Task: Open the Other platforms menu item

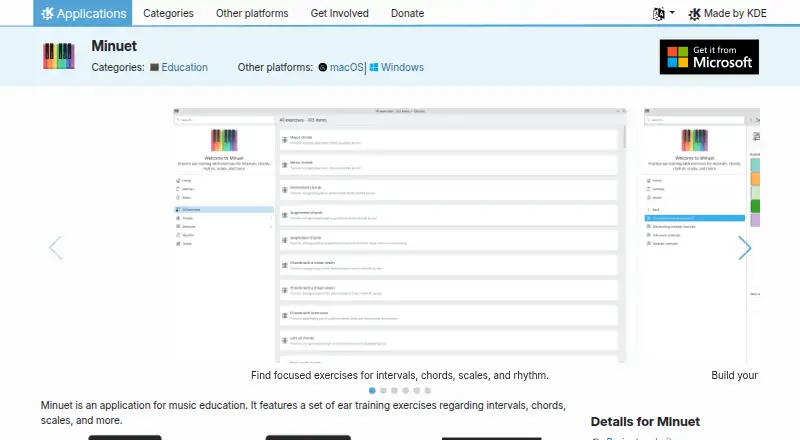Action: click(252, 13)
